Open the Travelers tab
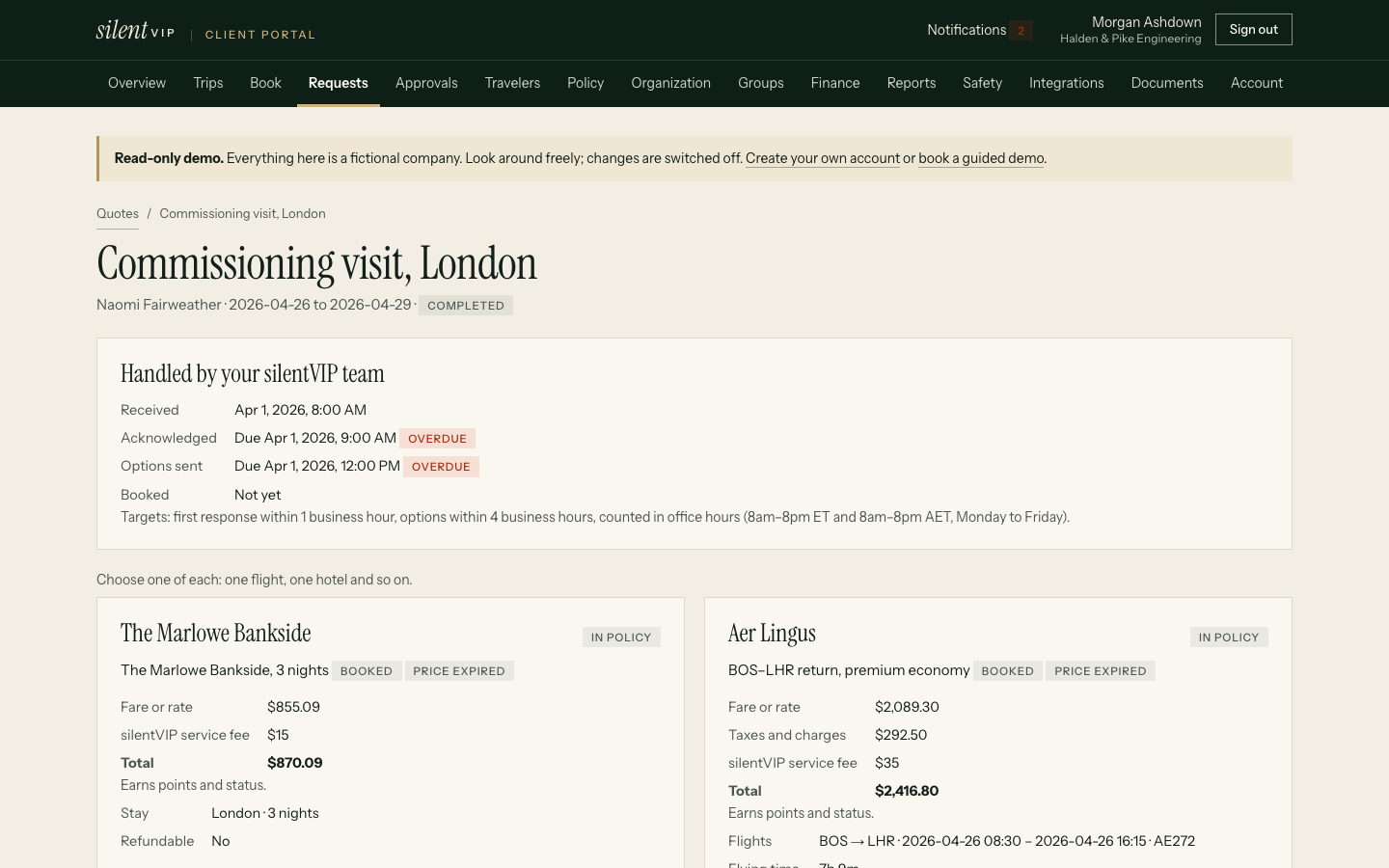This screenshot has height=868, width=1389. click(512, 83)
